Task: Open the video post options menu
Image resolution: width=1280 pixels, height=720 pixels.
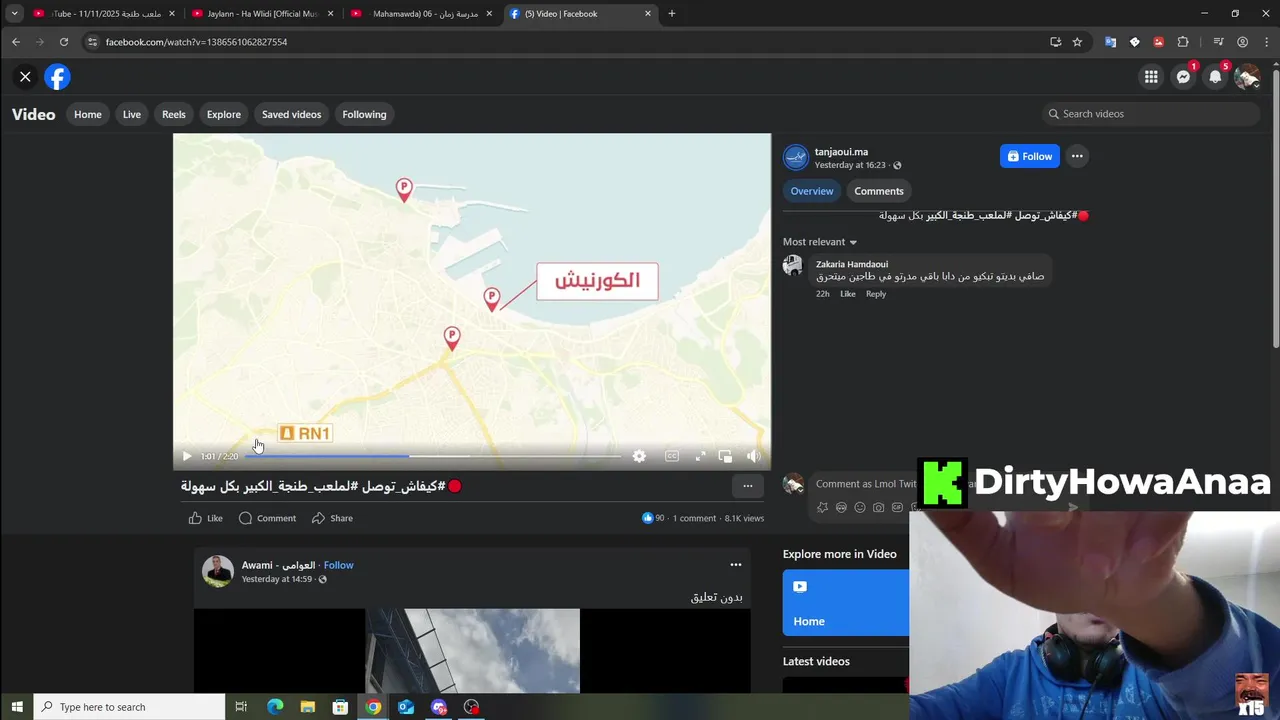Action: (x=747, y=486)
